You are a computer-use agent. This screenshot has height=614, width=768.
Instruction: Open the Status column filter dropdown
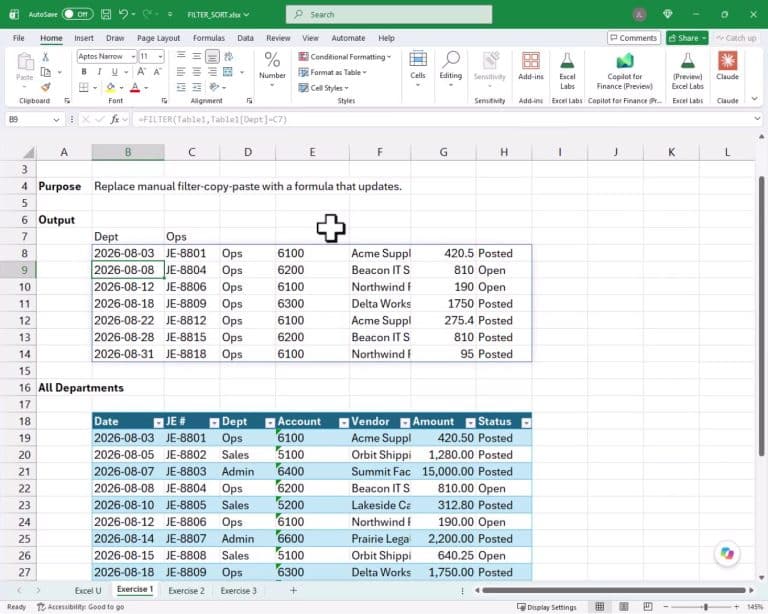click(x=526, y=423)
